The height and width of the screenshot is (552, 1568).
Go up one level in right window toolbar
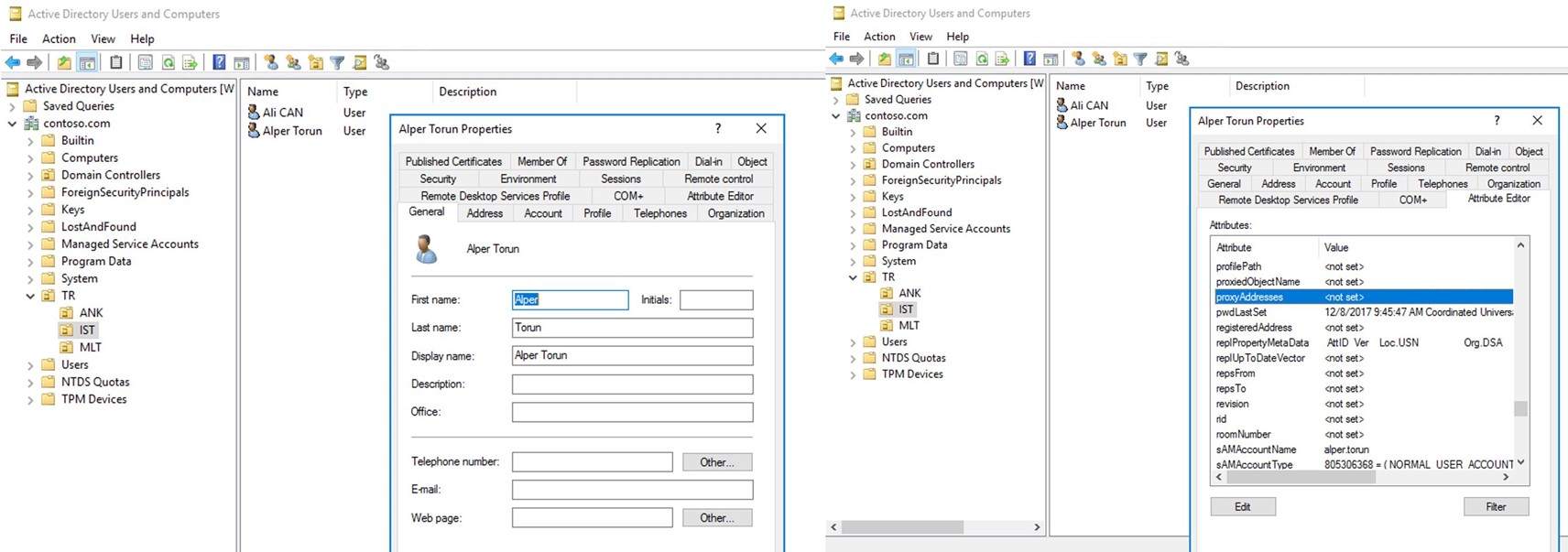[884, 59]
